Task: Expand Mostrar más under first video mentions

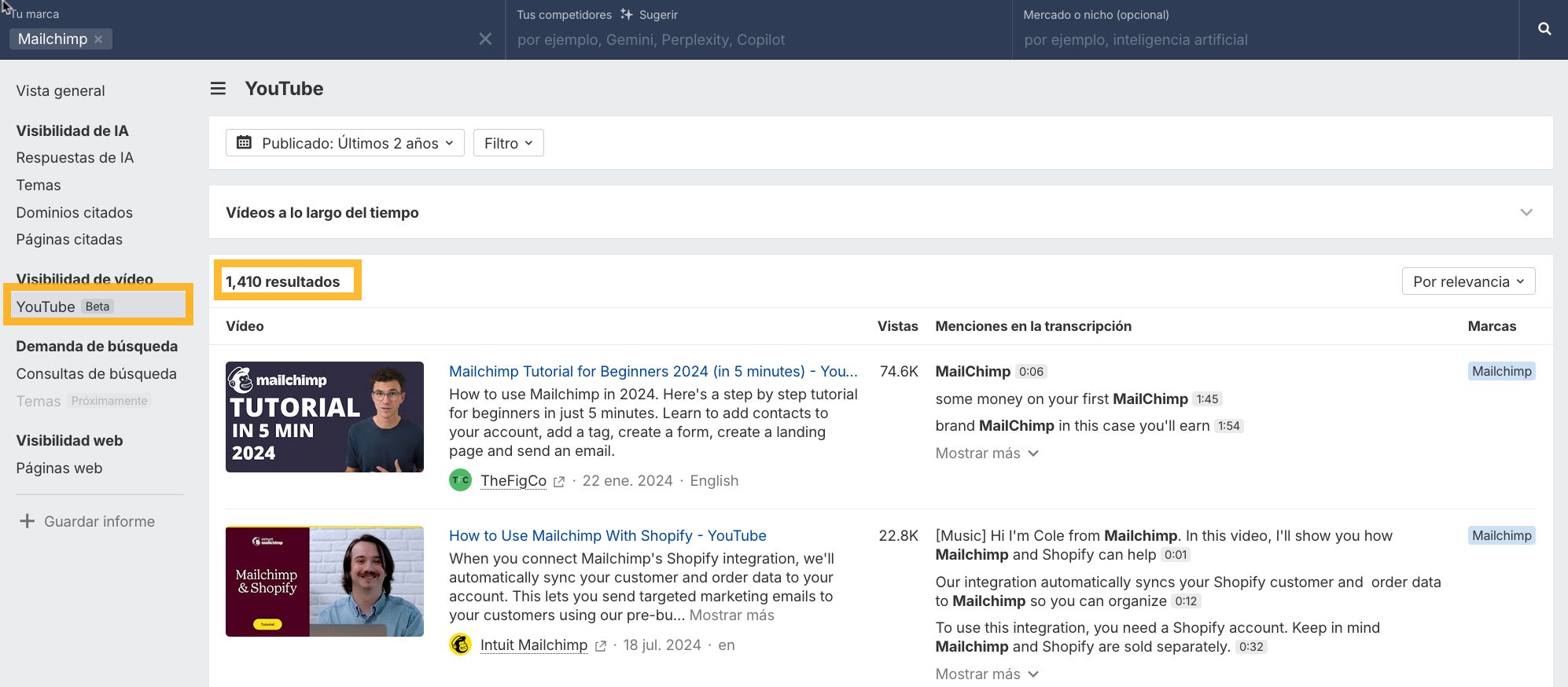Action: click(x=986, y=454)
